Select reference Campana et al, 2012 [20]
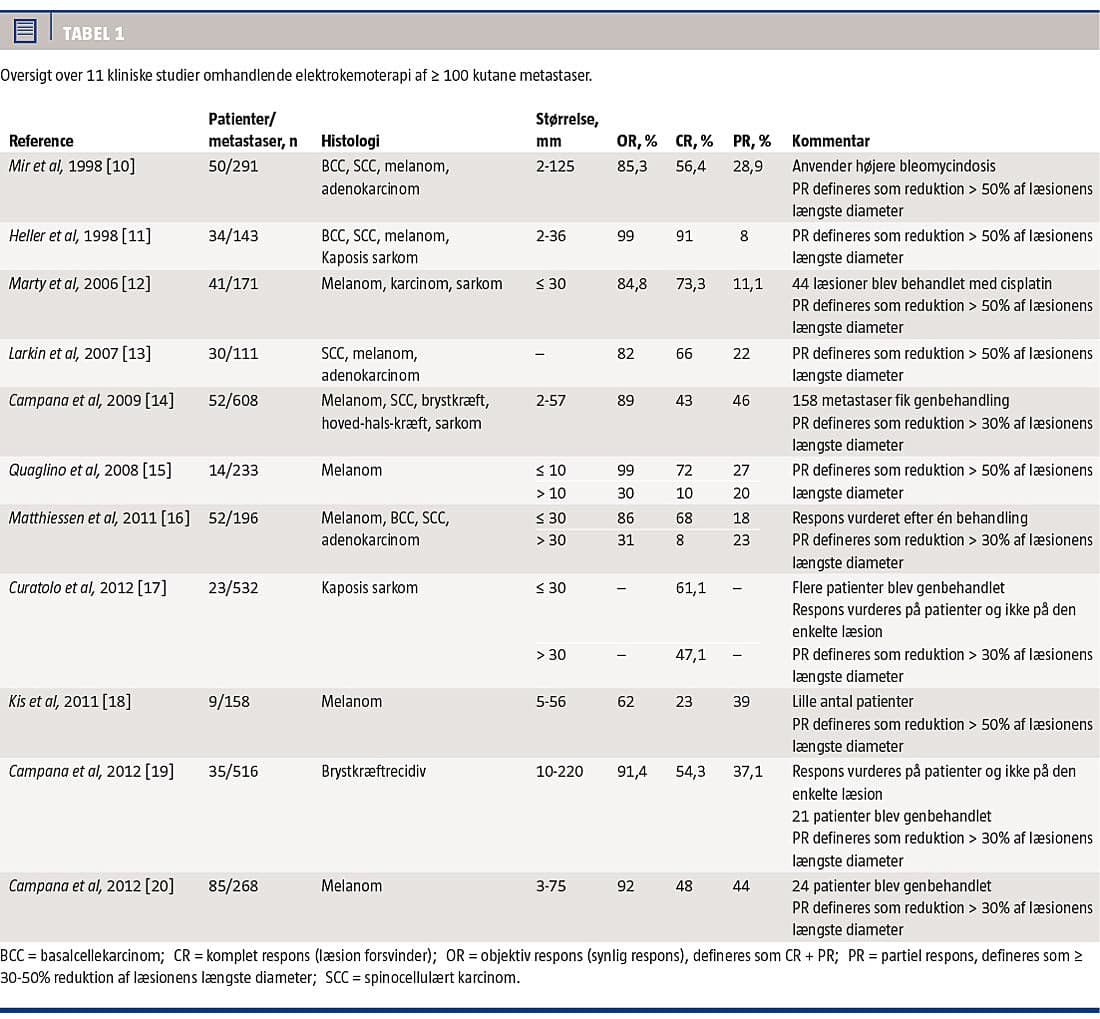 pos(91,886)
